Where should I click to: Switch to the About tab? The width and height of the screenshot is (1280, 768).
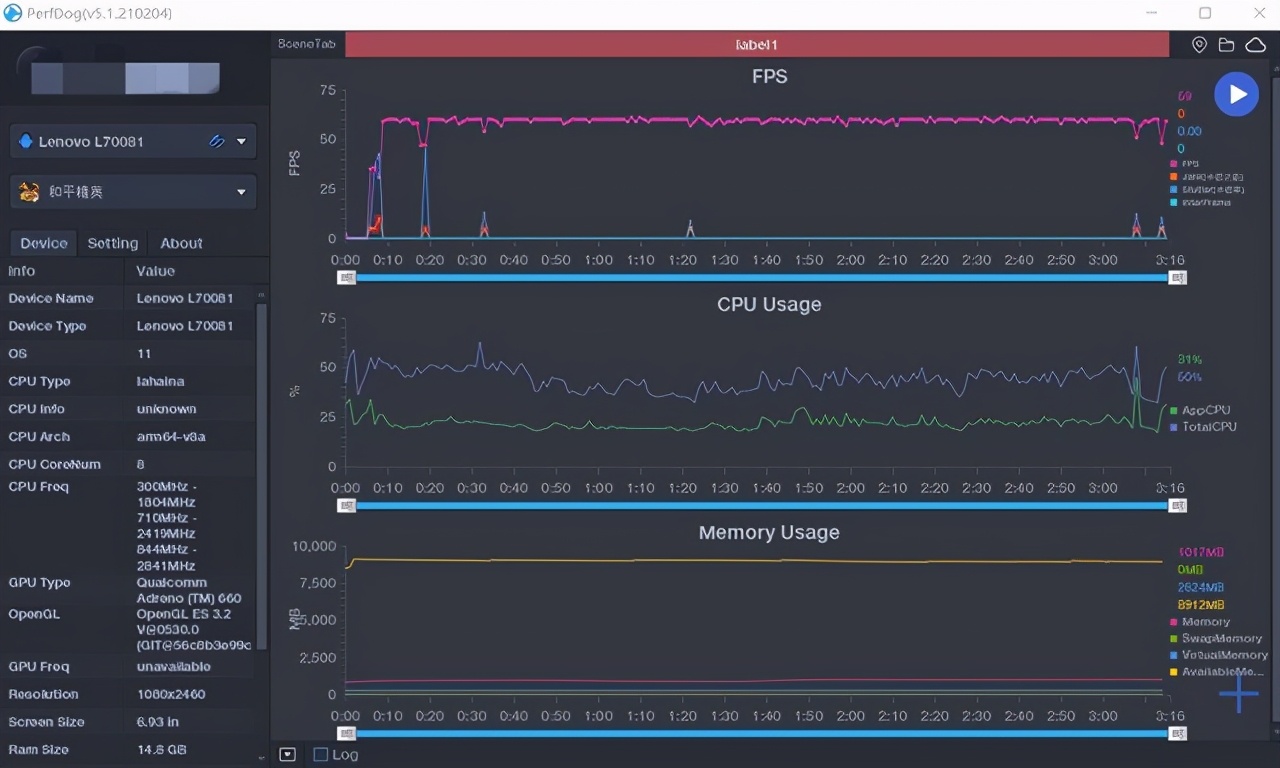click(181, 243)
